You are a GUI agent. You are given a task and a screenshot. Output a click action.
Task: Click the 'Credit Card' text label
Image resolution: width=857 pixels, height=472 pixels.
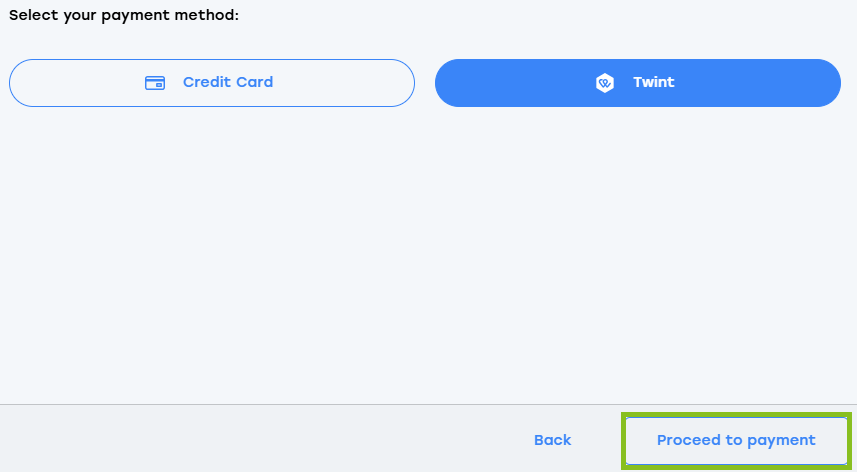[x=228, y=82]
